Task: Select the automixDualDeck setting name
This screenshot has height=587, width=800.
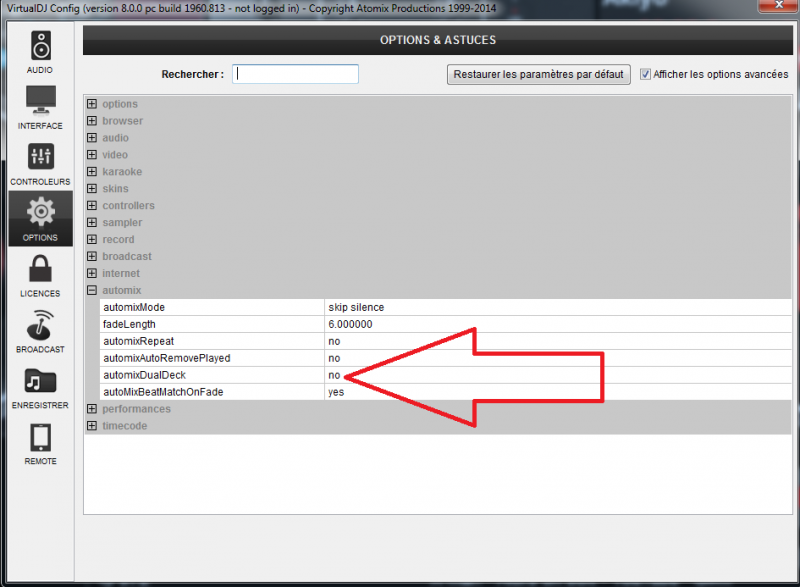Action: click(x=144, y=375)
